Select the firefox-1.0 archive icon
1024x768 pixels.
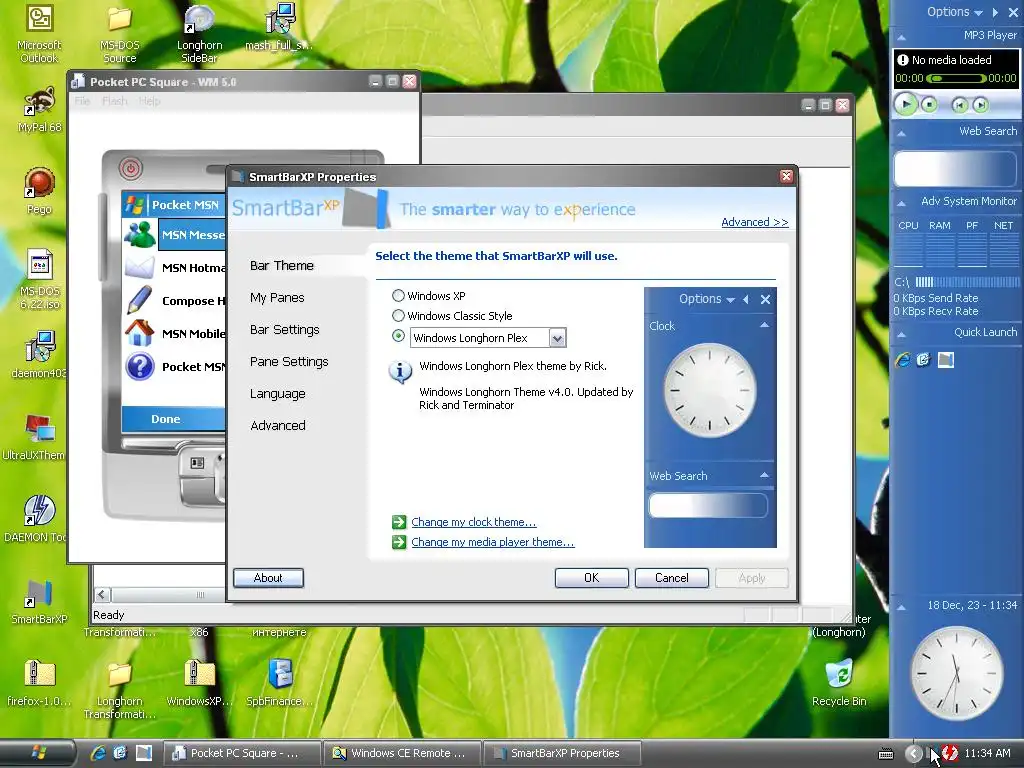coord(39,683)
